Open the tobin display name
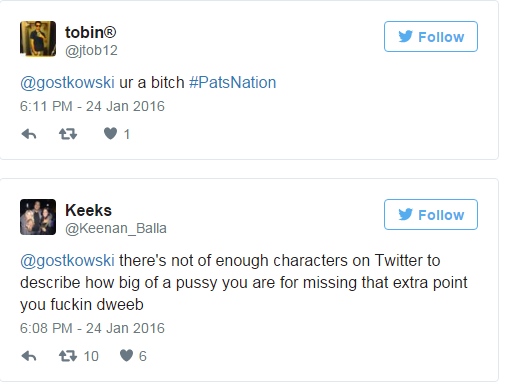This screenshot has height=388, width=507. click(91, 33)
